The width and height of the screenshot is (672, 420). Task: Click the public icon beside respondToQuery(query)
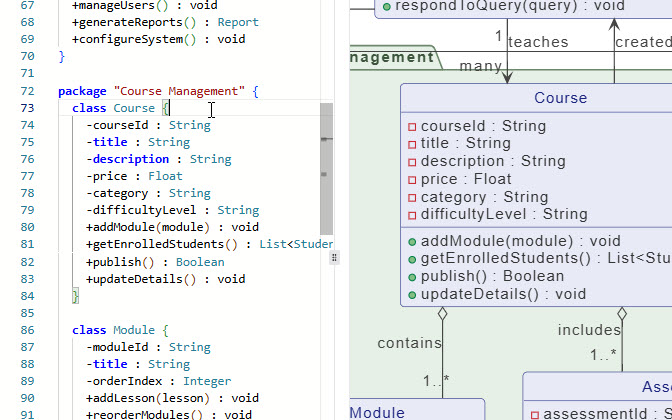[386, 6]
